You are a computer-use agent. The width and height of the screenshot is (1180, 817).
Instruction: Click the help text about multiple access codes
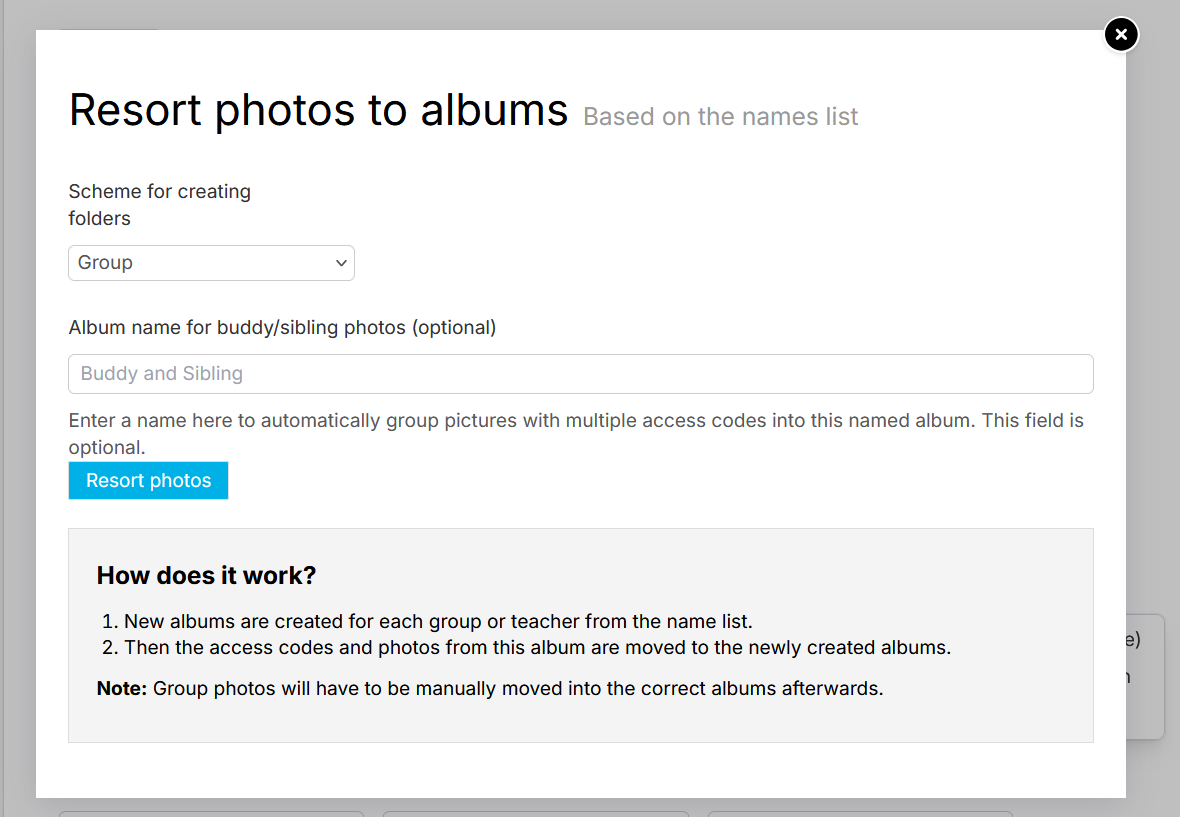click(x=576, y=433)
